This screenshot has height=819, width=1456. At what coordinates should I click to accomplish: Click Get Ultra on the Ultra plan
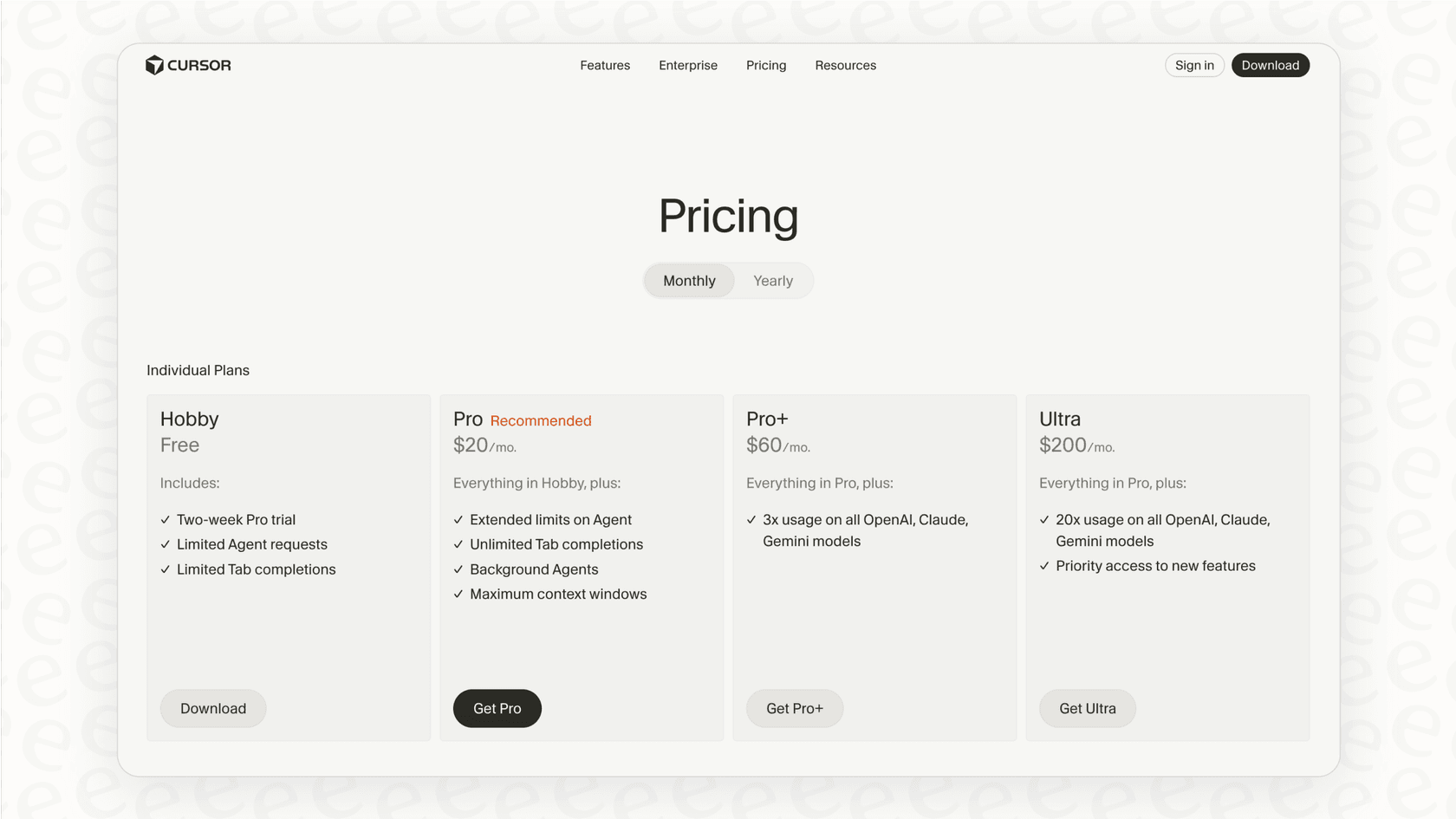[x=1087, y=708]
